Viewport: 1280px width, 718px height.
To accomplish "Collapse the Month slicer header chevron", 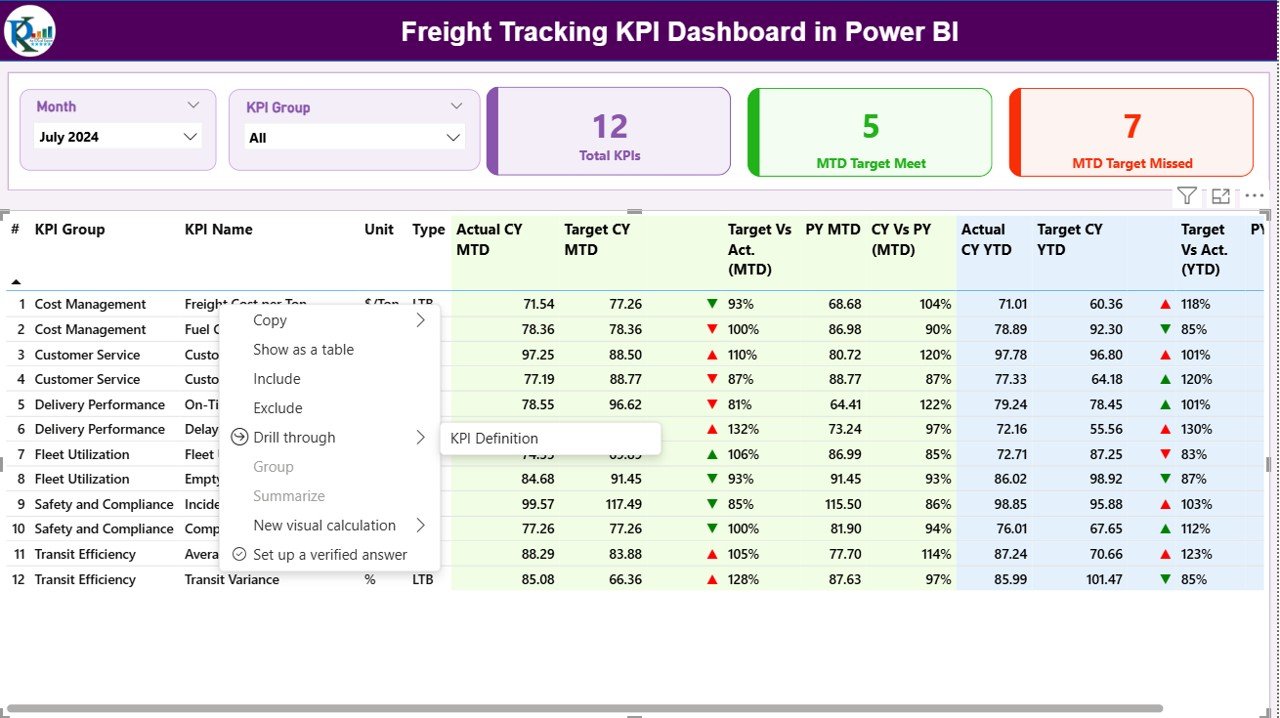I will [193, 105].
